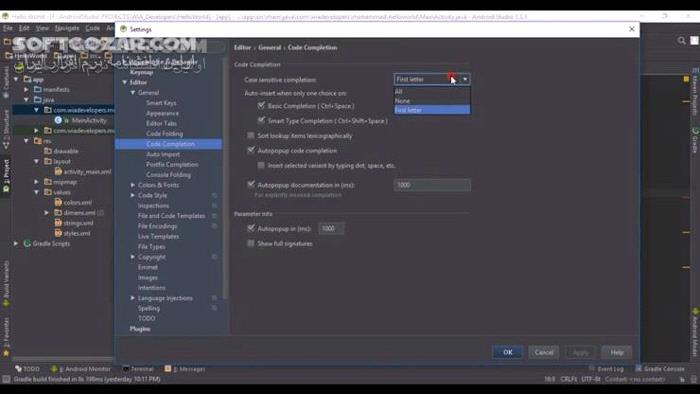Viewport: 700px width, 394px height.
Task: Expand Copyright settings node
Action: point(133,257)
